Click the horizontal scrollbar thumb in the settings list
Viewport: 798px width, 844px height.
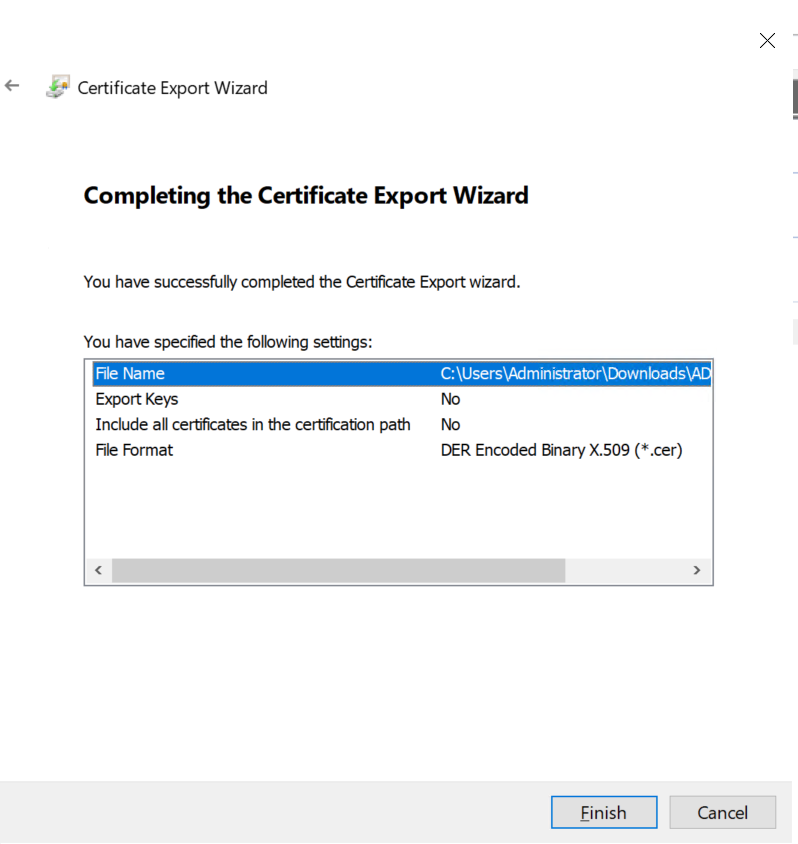tap(338, 570)
